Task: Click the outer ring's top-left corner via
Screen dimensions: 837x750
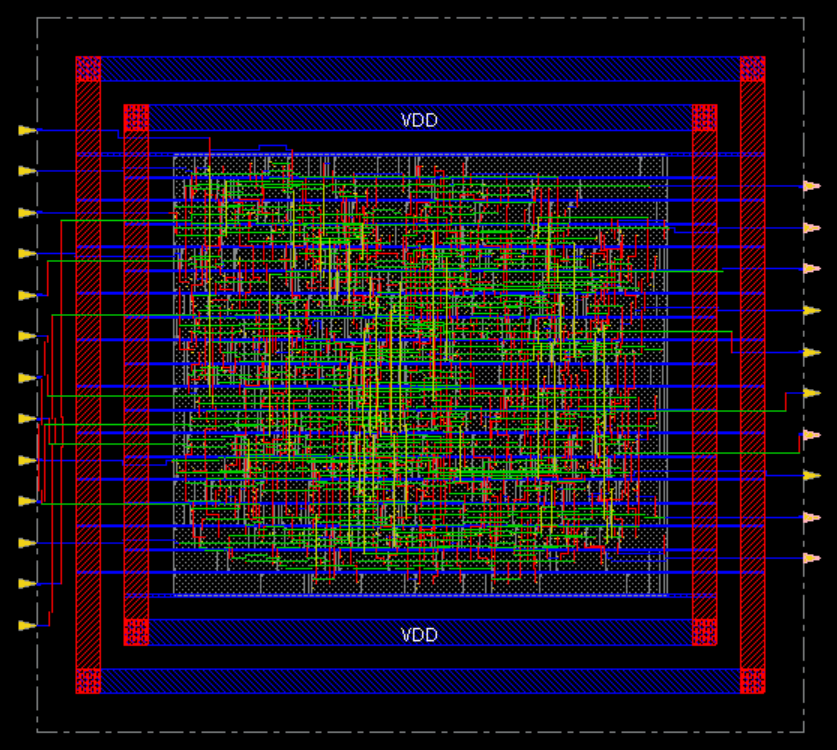Action: (88, 69)
